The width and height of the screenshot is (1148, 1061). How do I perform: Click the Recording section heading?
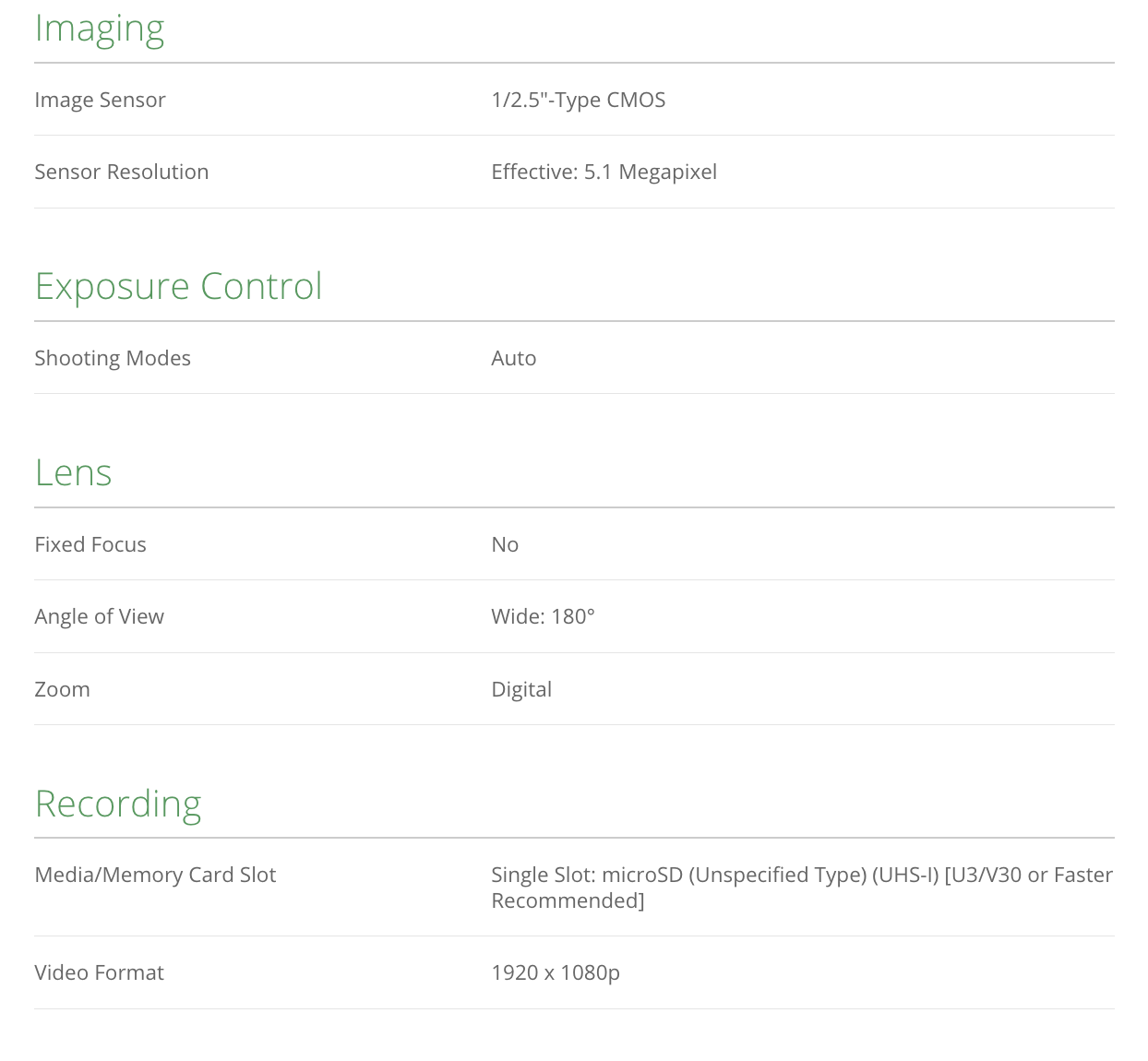pos(117,804)
